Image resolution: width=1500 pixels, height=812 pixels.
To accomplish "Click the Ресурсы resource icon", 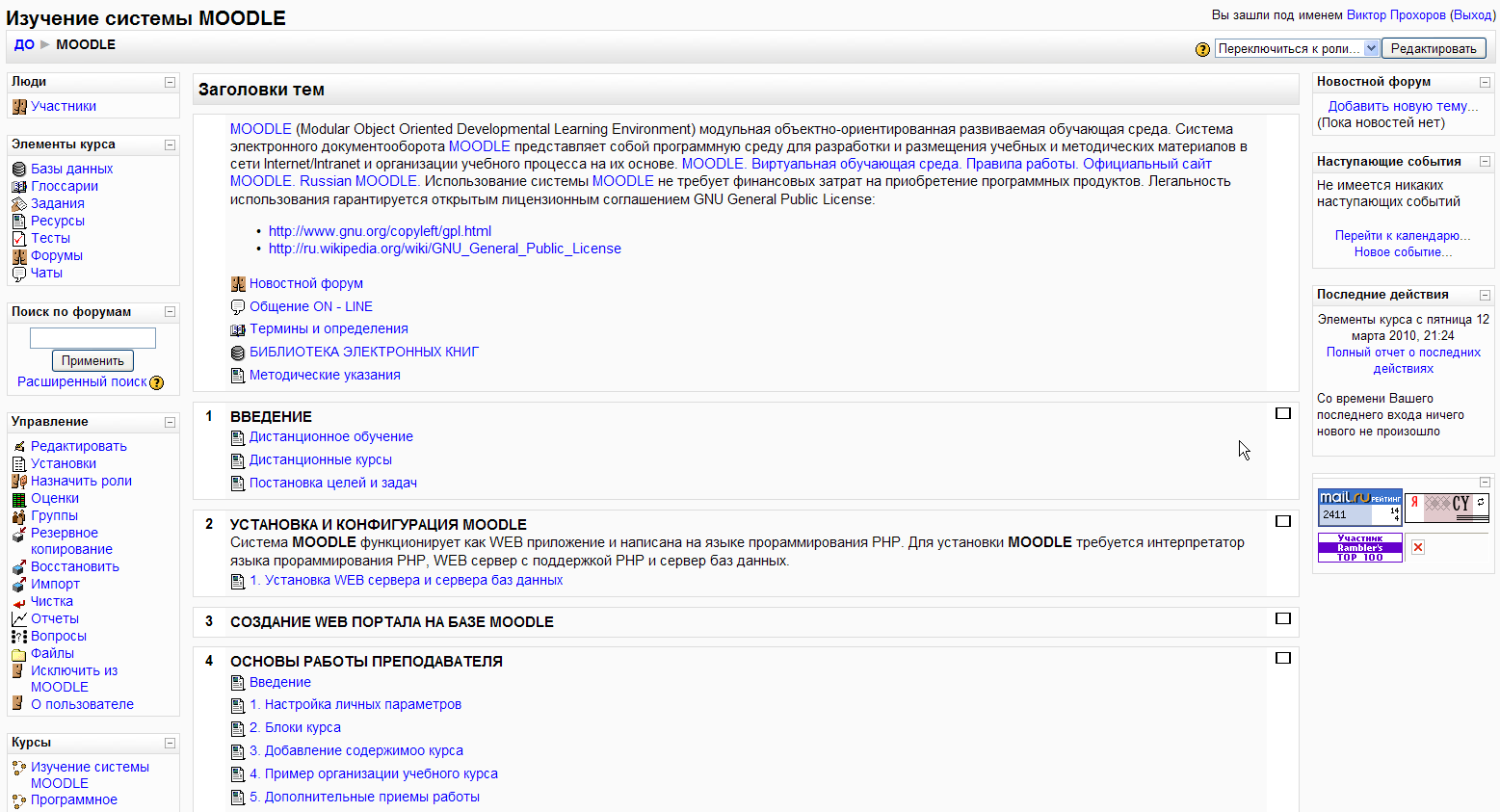I will click(x=19, y=222).
